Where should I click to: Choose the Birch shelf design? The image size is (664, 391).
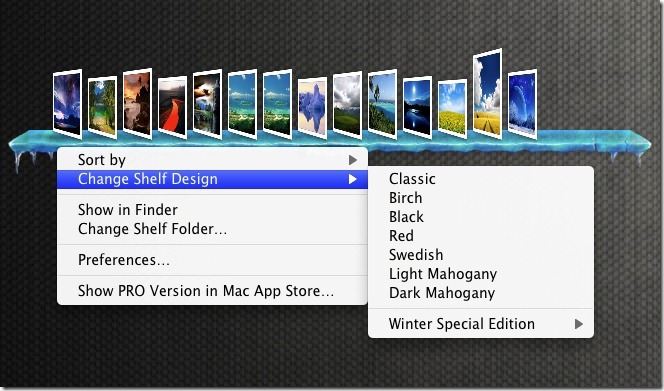tap(405, 198)
